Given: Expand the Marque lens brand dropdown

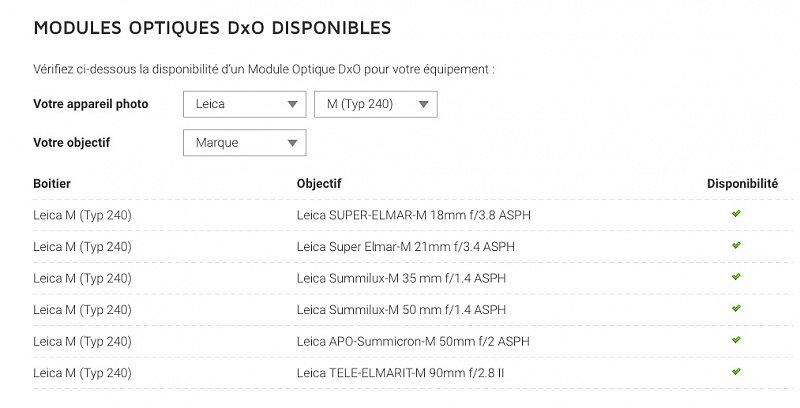Looking at the screenshot, I should [x=245, y=143].
